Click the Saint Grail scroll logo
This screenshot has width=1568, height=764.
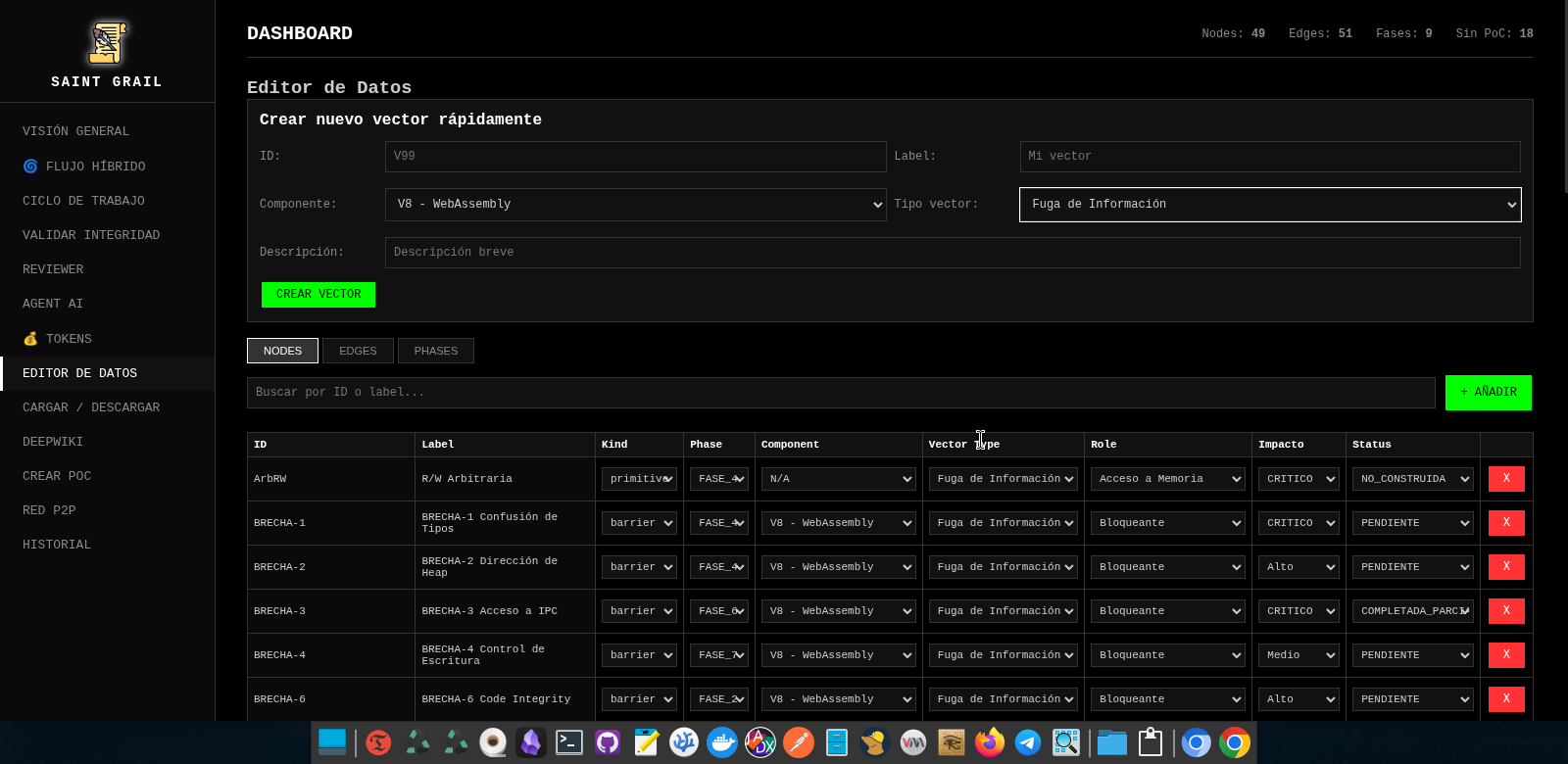click(108, 43)
